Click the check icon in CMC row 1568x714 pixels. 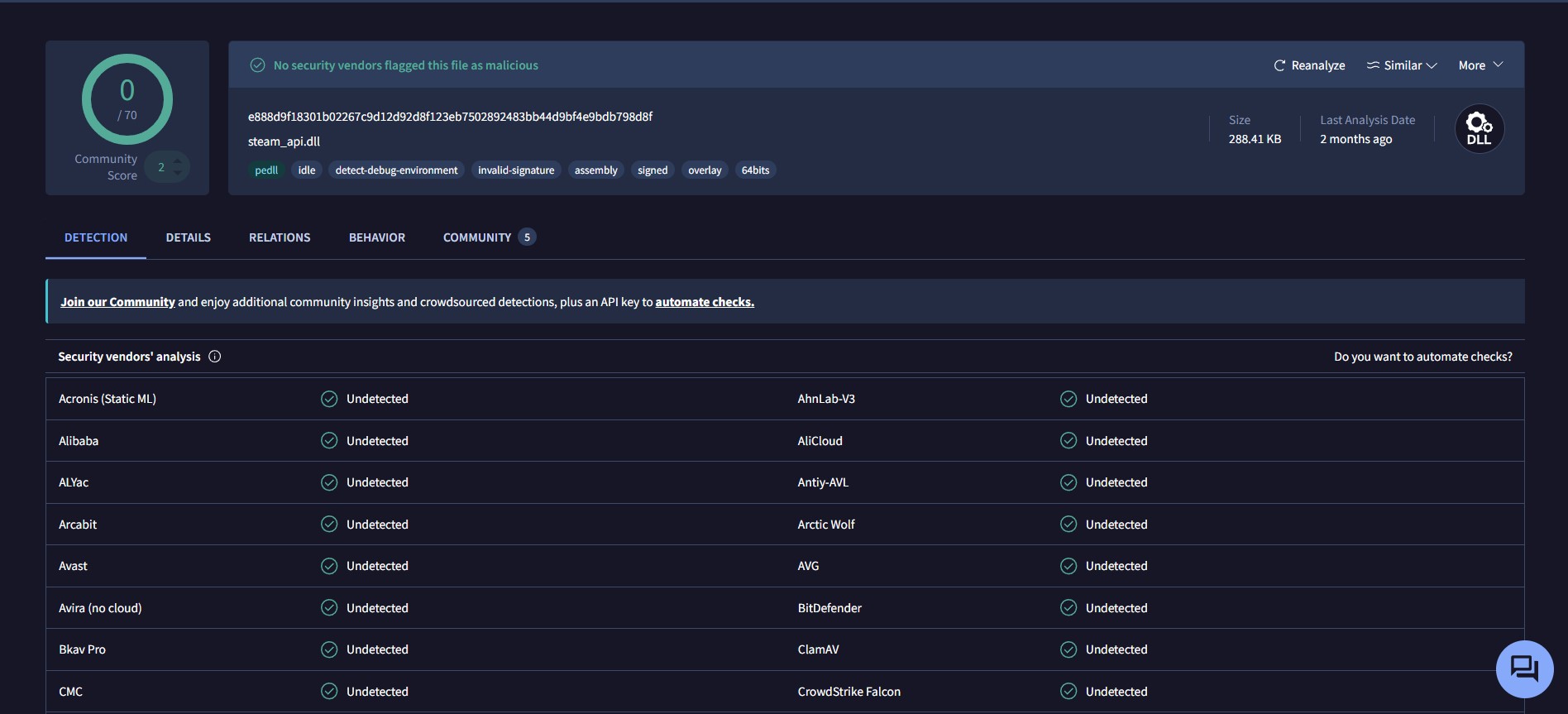(x=329, y=692)
